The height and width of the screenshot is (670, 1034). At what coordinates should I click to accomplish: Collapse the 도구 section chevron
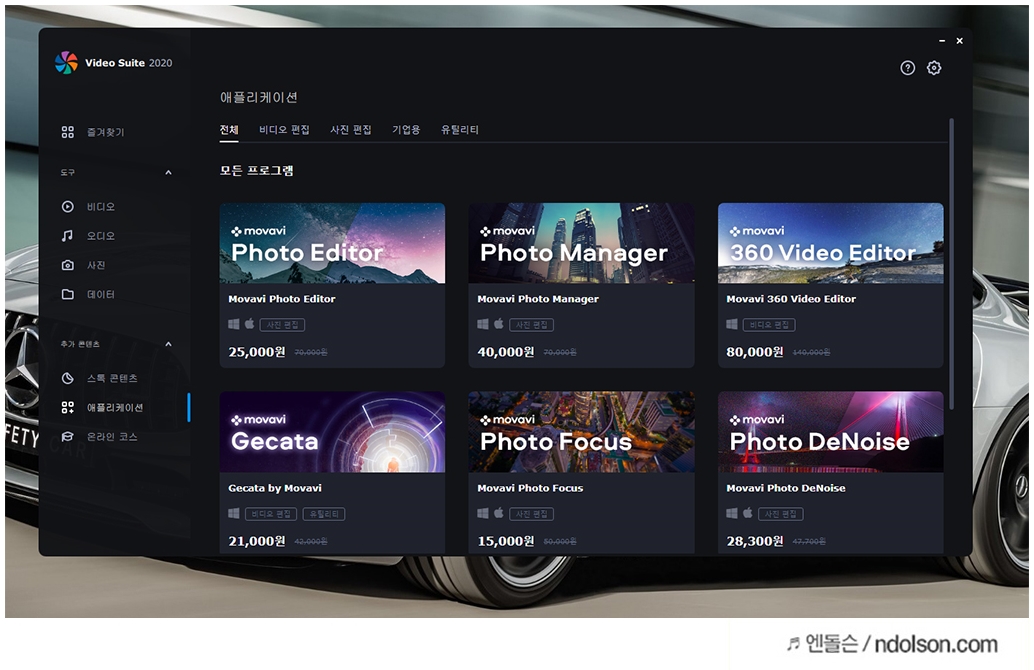coord(168,173)
